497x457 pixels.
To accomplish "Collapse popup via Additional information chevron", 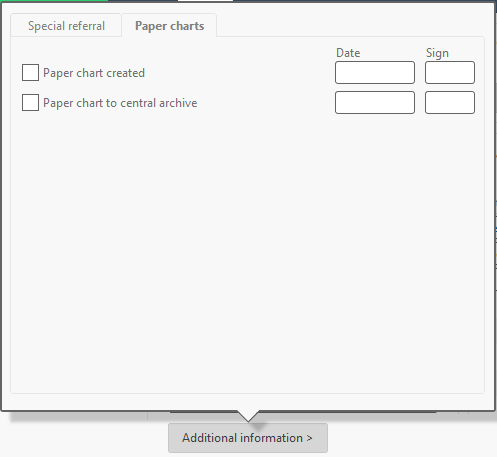I will (x=309, y=438).
